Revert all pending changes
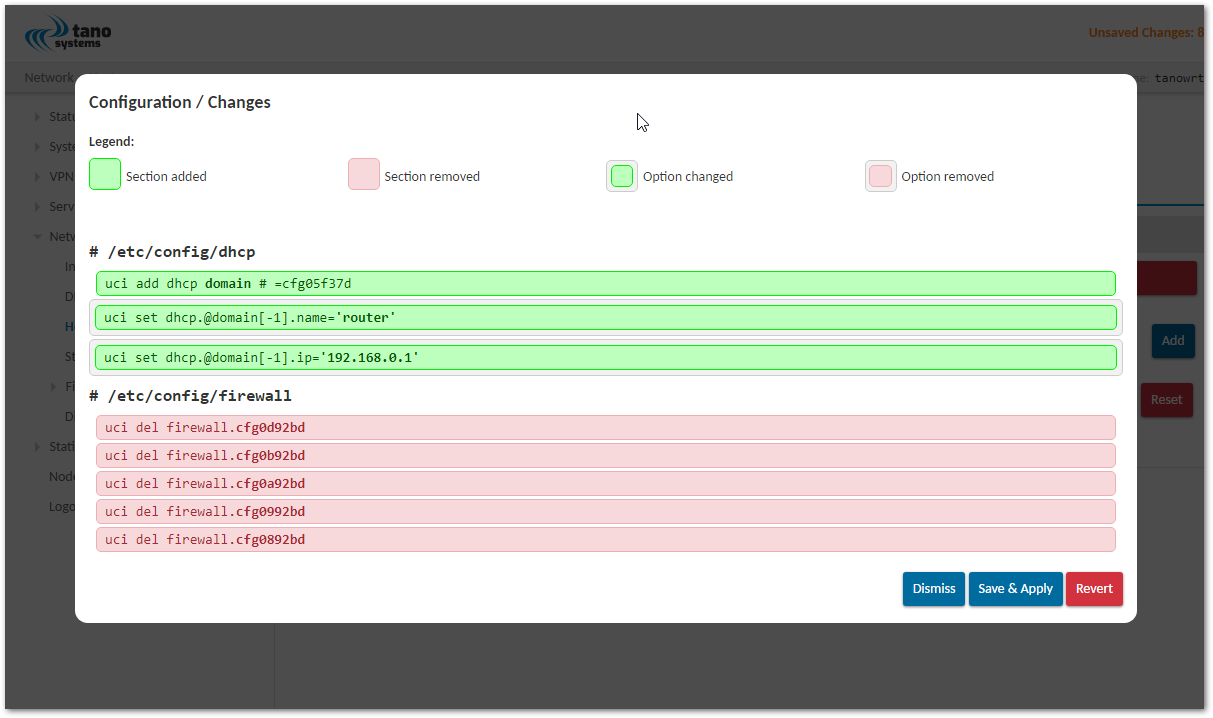 click(1094, 589)
